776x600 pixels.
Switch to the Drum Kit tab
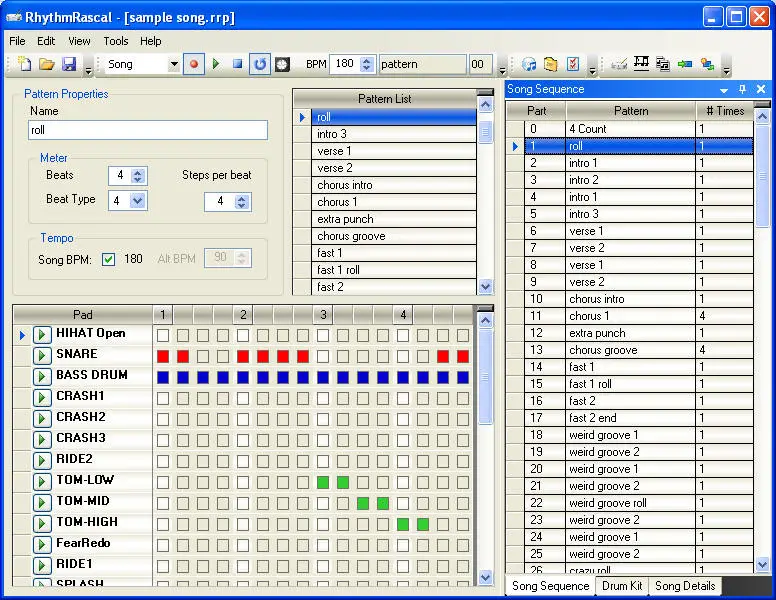coord(622,586)
